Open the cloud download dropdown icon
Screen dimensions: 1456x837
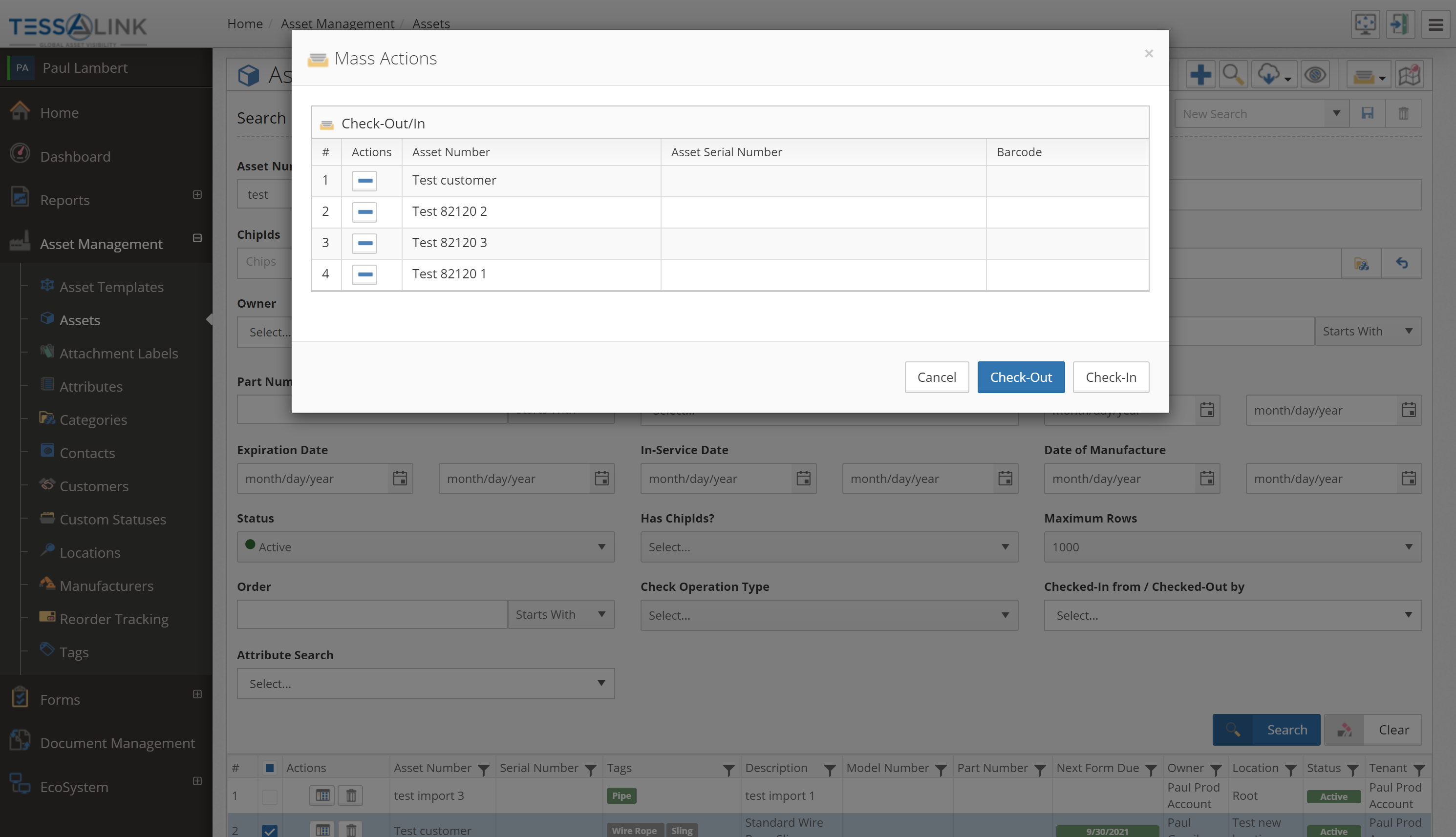point(1274,75)
